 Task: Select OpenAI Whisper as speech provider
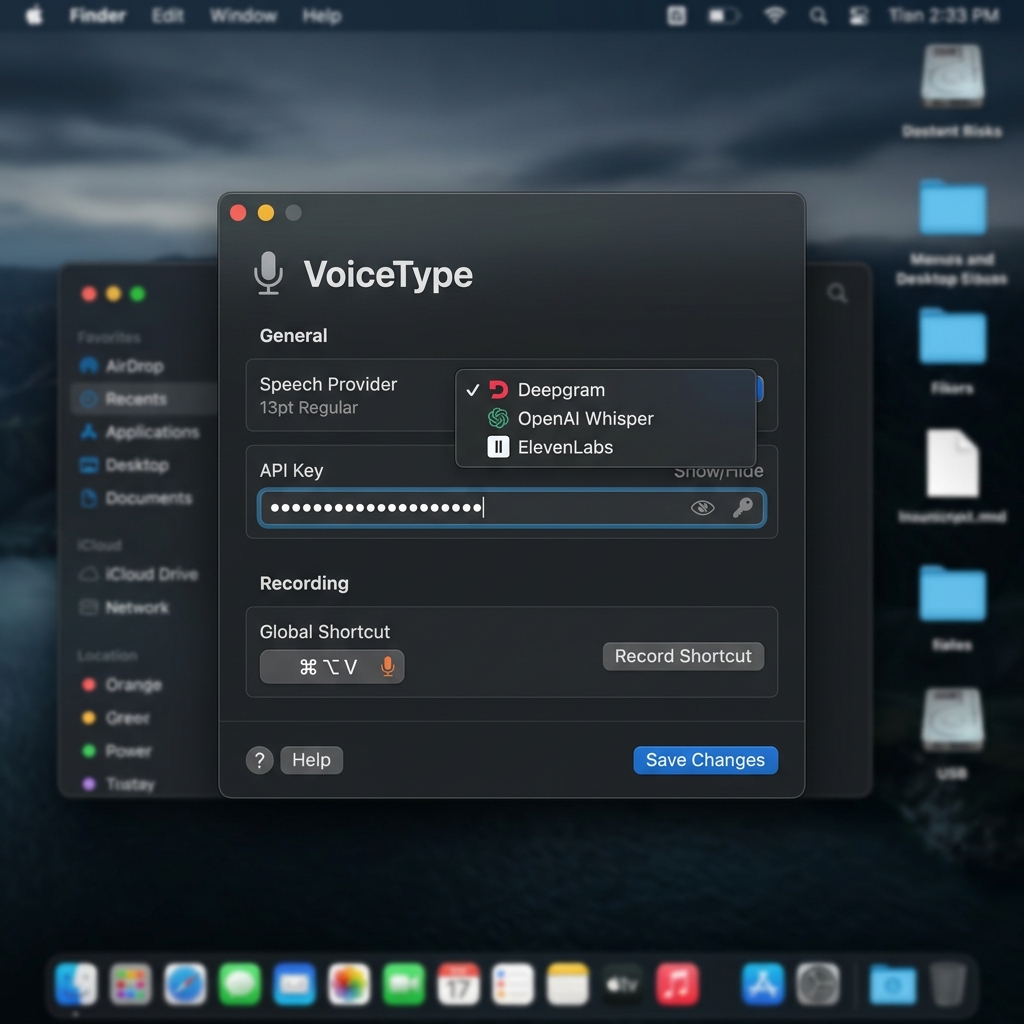[585, 419]
